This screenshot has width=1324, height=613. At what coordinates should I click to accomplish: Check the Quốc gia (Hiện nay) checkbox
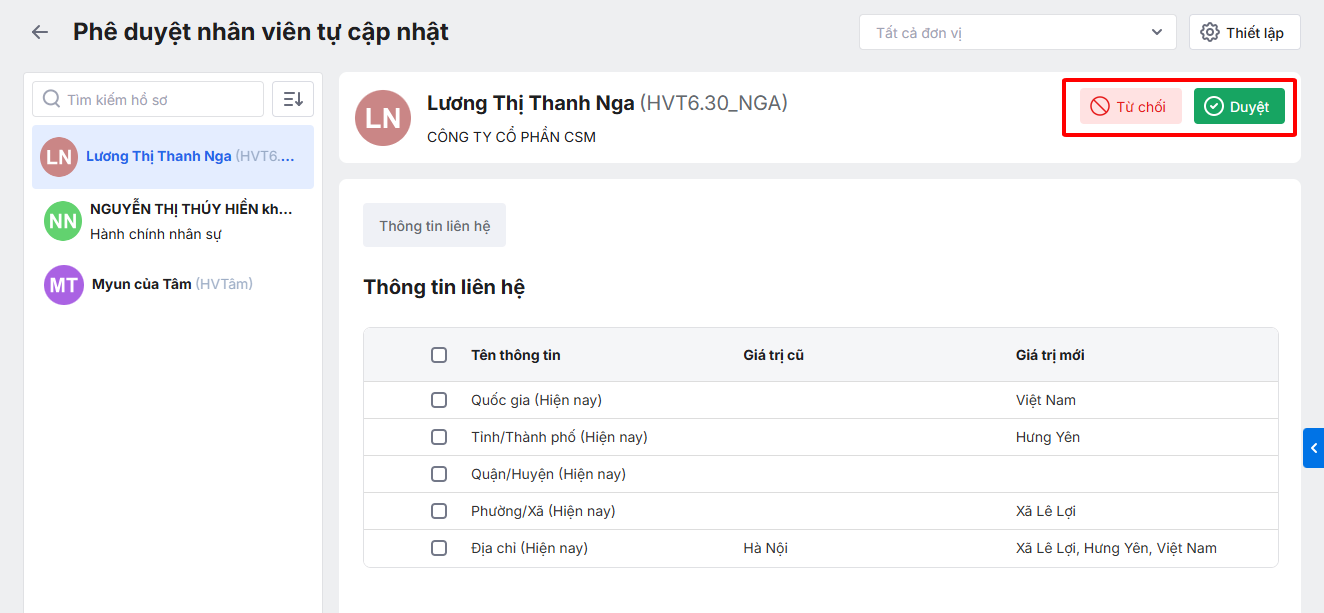click(439, 400)
